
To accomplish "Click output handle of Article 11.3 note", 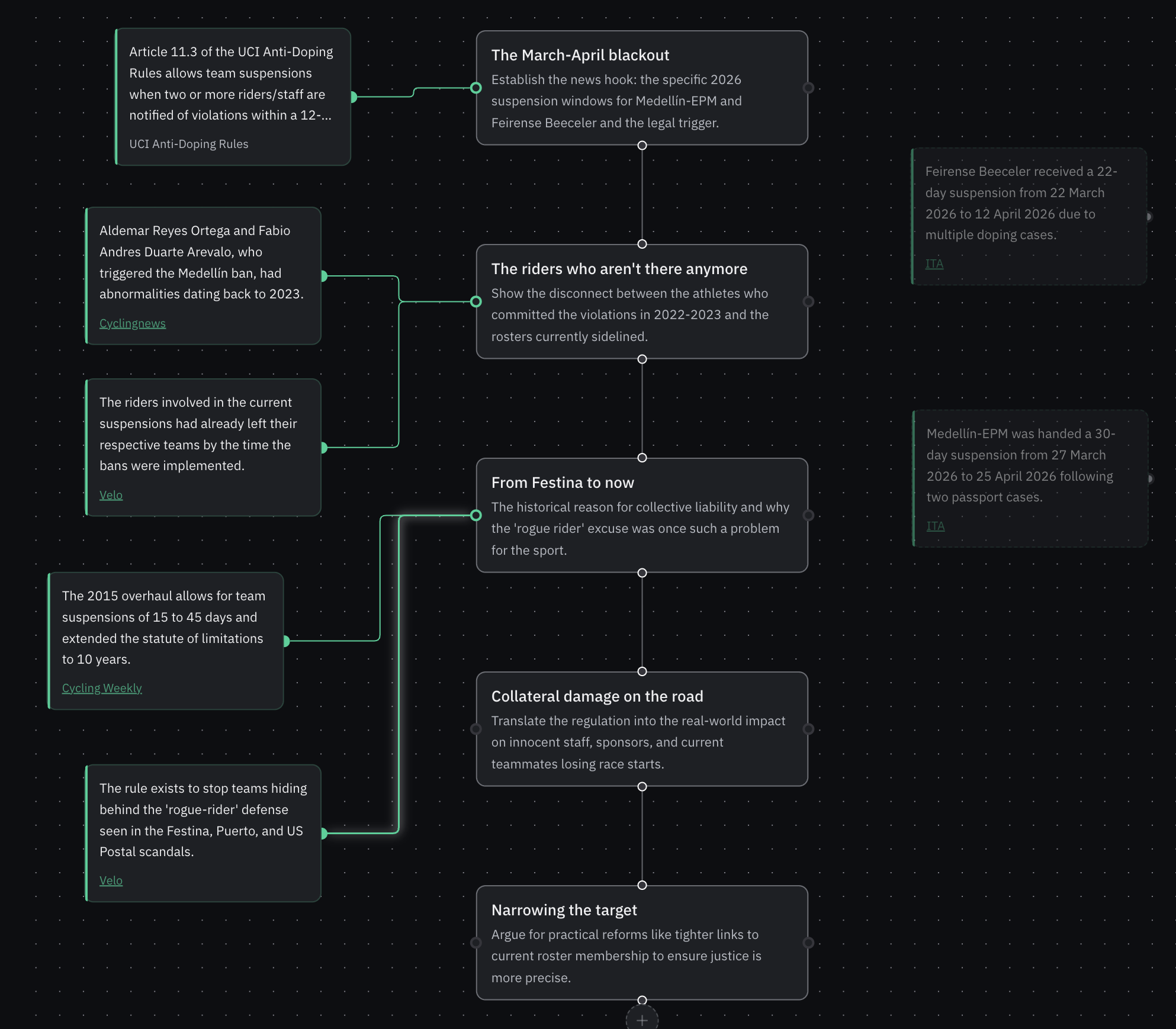I will click(x=353, y=97).
